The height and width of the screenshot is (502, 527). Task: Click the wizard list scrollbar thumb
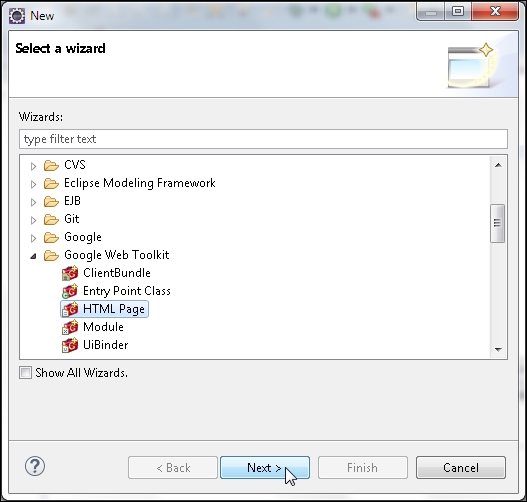[x=497, y=223]
